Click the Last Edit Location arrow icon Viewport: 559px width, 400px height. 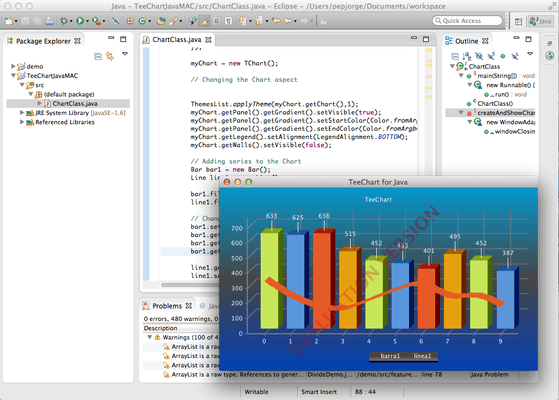tap(276, 21)
